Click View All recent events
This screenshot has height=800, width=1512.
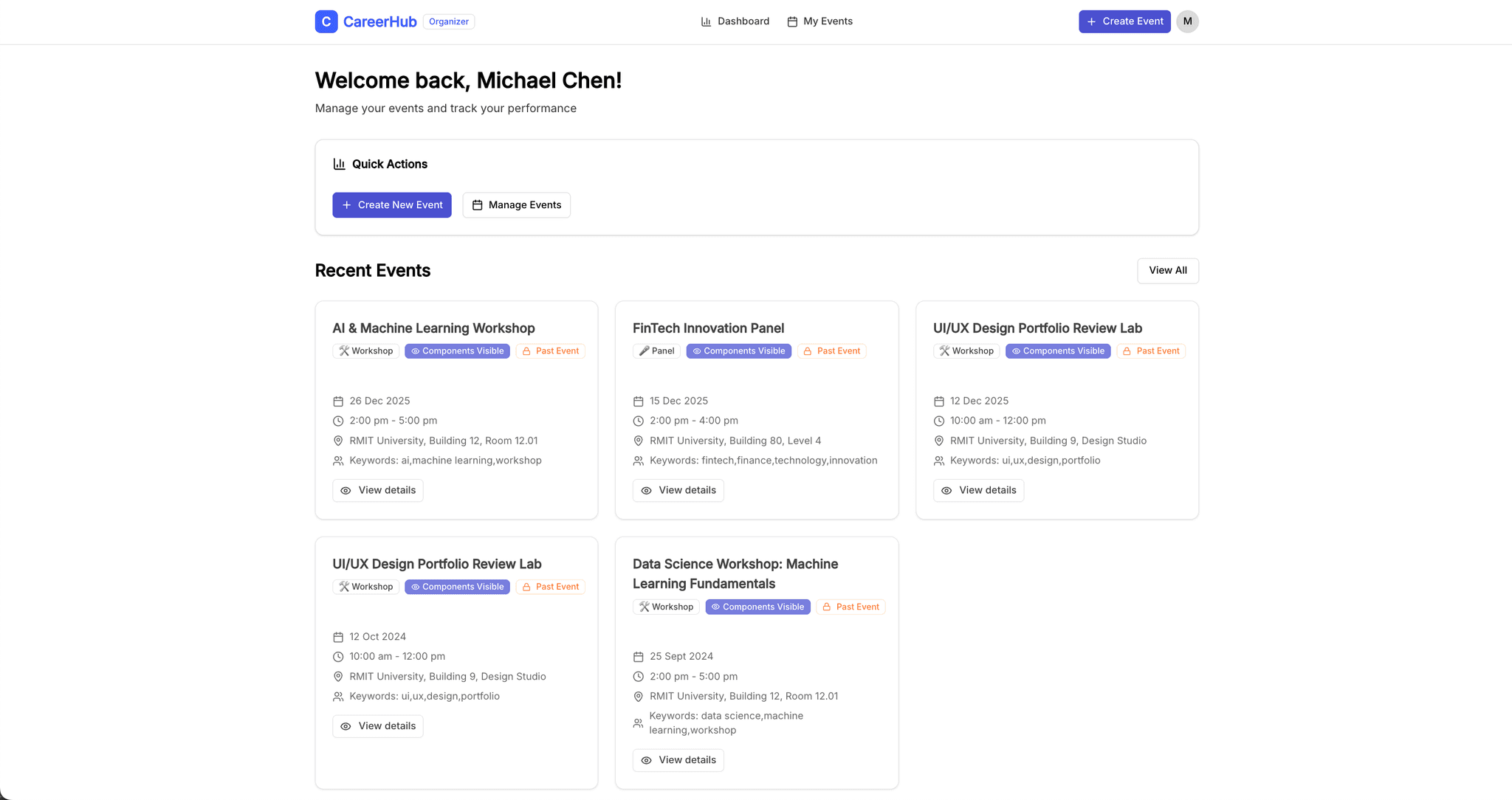(1167, 270)
